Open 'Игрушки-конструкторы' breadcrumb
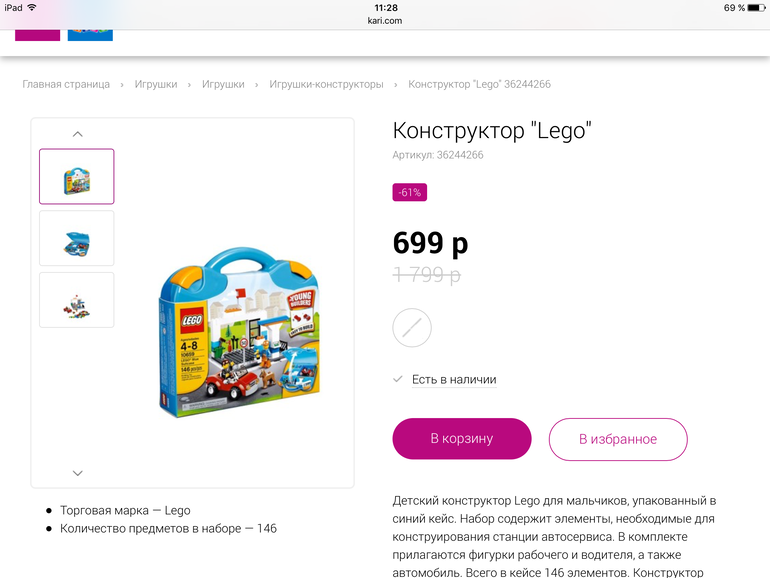The height and width of the screenshot is (578, 770). click(x=326, y=84)
